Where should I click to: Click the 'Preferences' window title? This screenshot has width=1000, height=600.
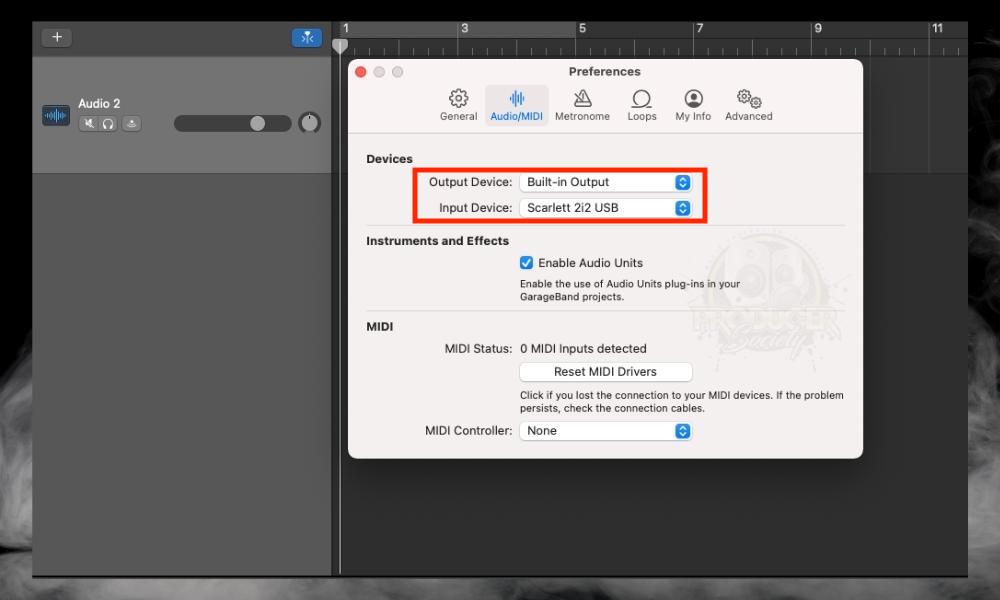point(605,71)
